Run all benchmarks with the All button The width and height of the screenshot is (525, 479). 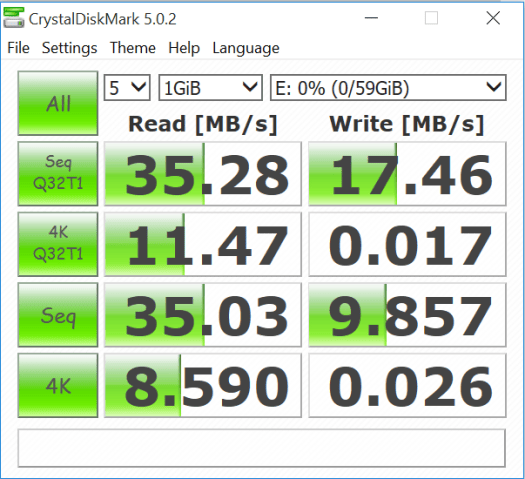58,103
